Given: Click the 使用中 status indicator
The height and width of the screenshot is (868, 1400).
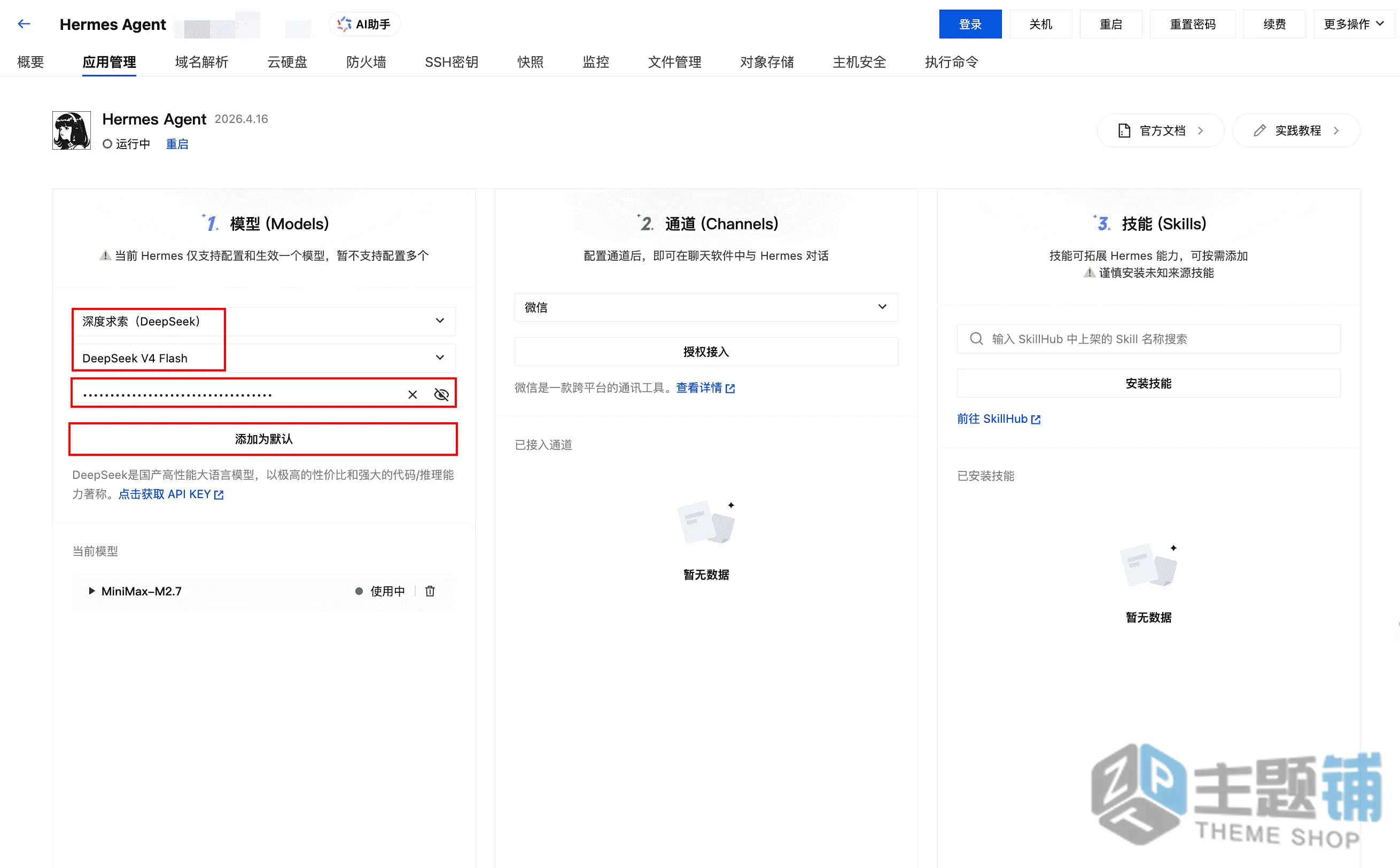Looking at the screenshot, I should 380,591.
